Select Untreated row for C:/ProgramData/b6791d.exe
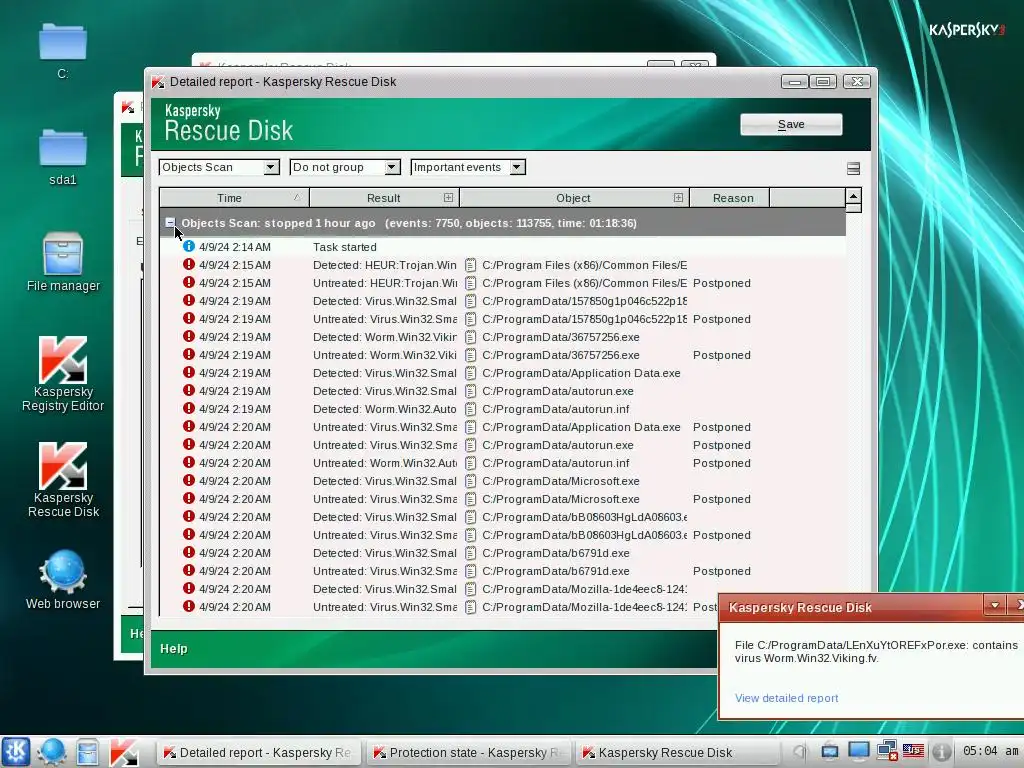The image size is (1024, 768). [x=503, y=570]
